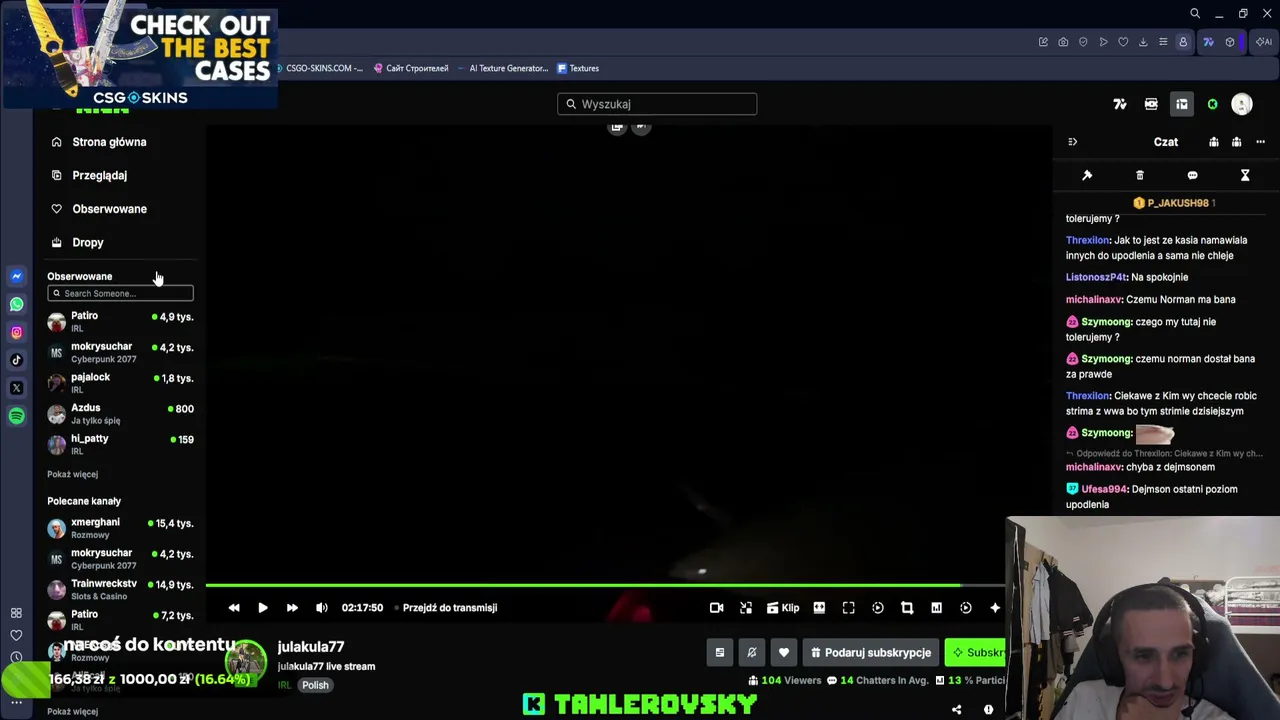Click Podaruj subskrypcje button
Image resolution: width=1280 pixels, height=720 pixels.
click(x=871, y=653)
